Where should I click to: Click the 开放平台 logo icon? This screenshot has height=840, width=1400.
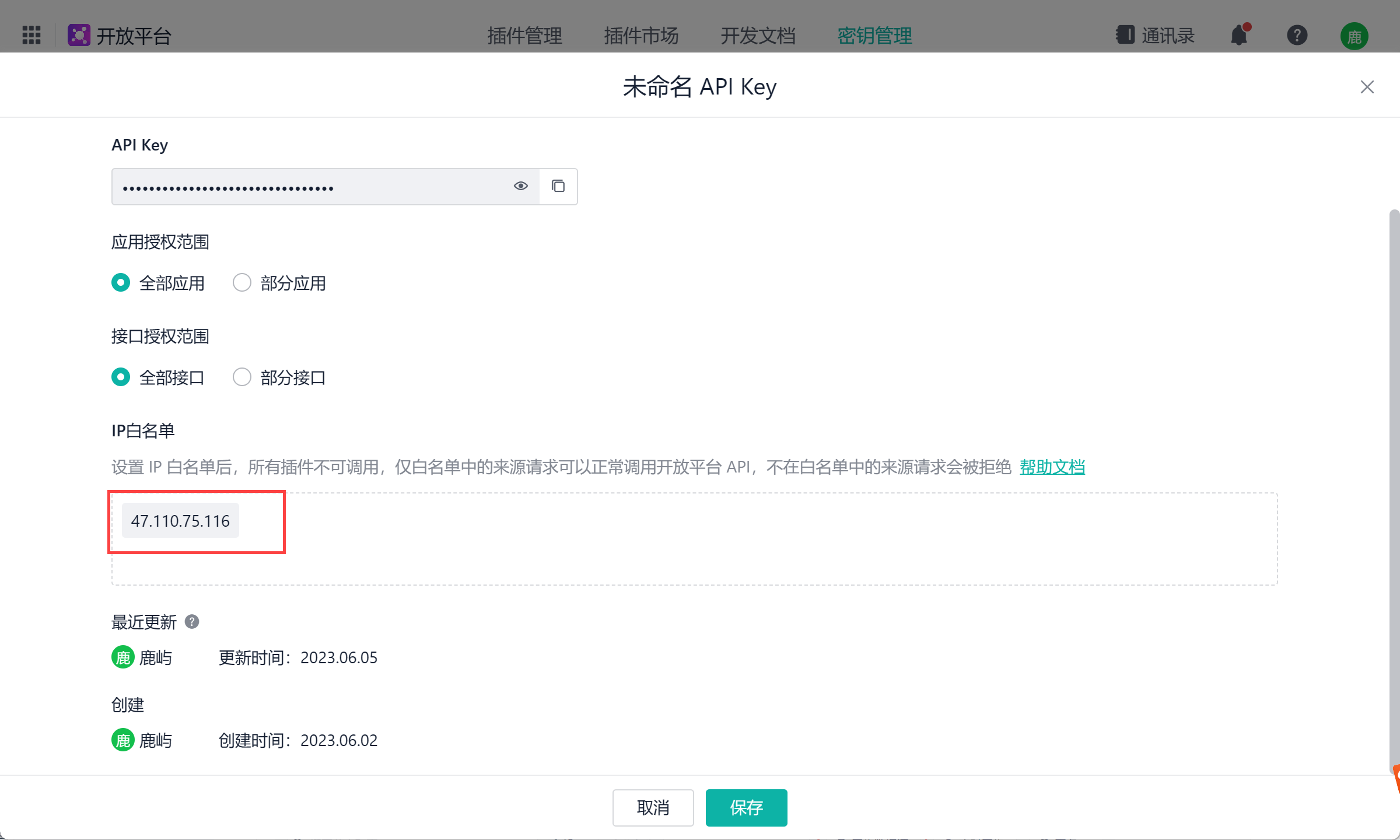79,35
